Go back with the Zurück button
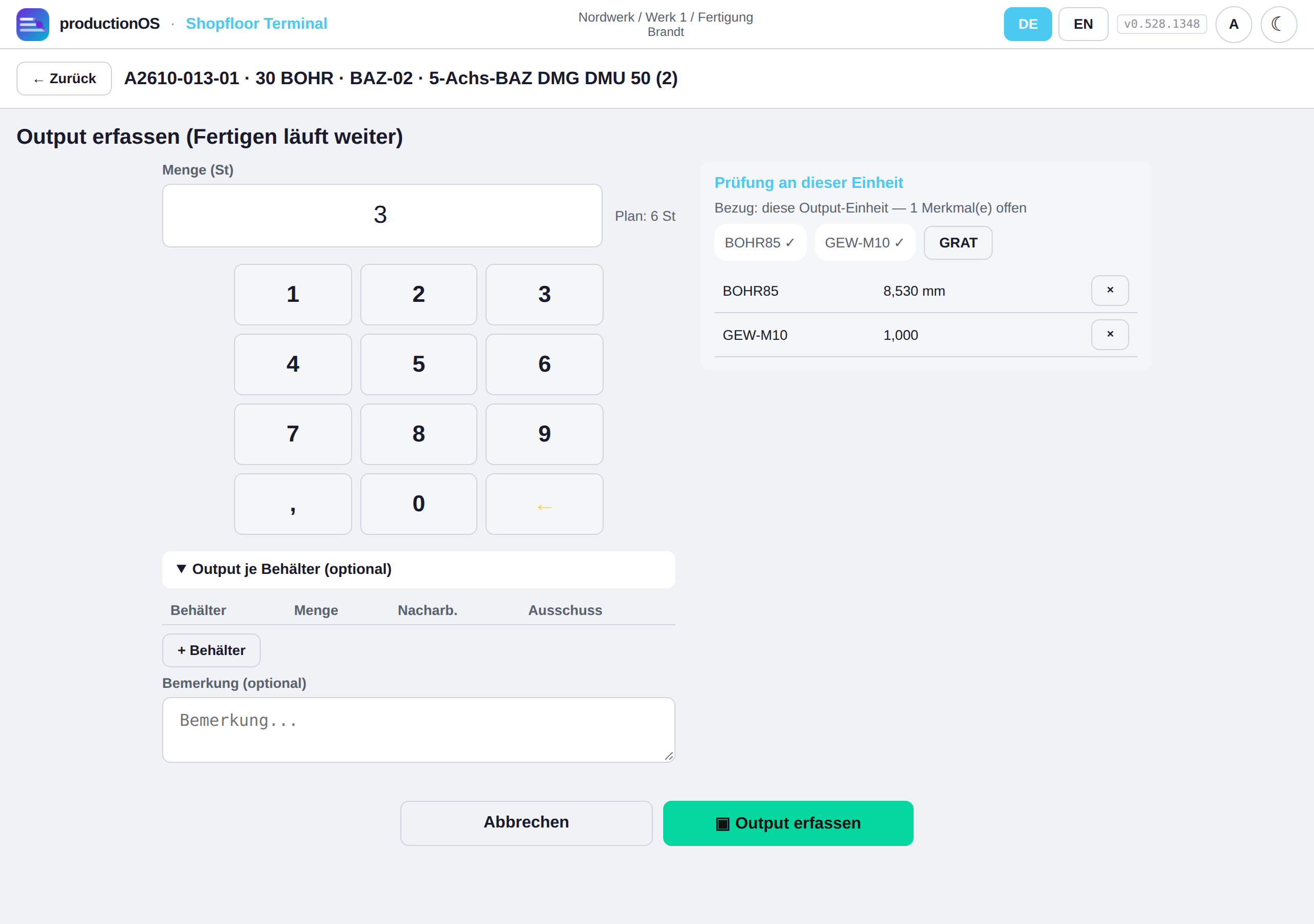 pyautogui.click(x=64, y=79)
